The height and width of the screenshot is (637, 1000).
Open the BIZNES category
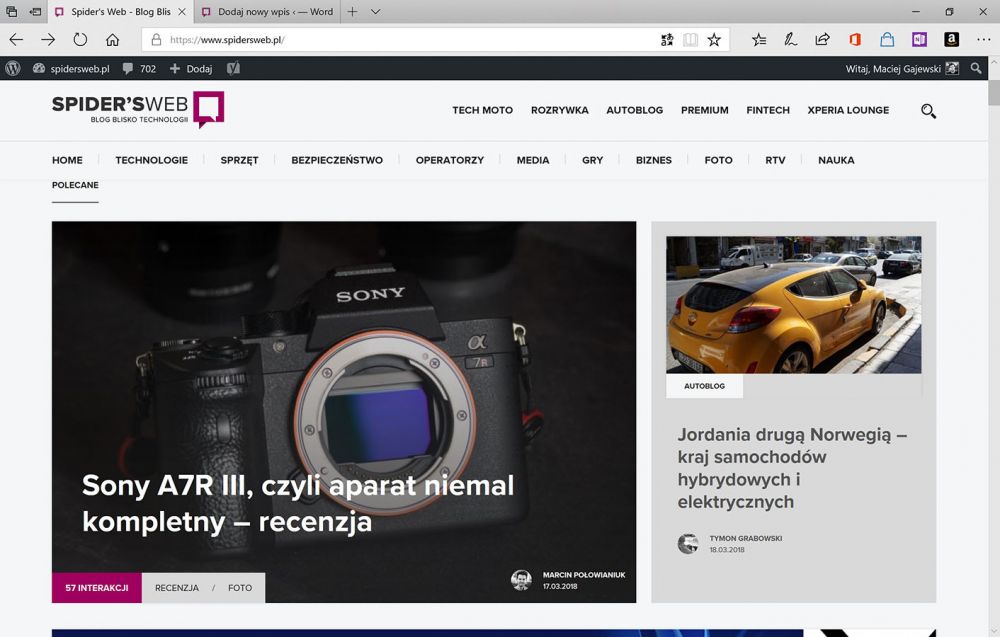[653, 160]
